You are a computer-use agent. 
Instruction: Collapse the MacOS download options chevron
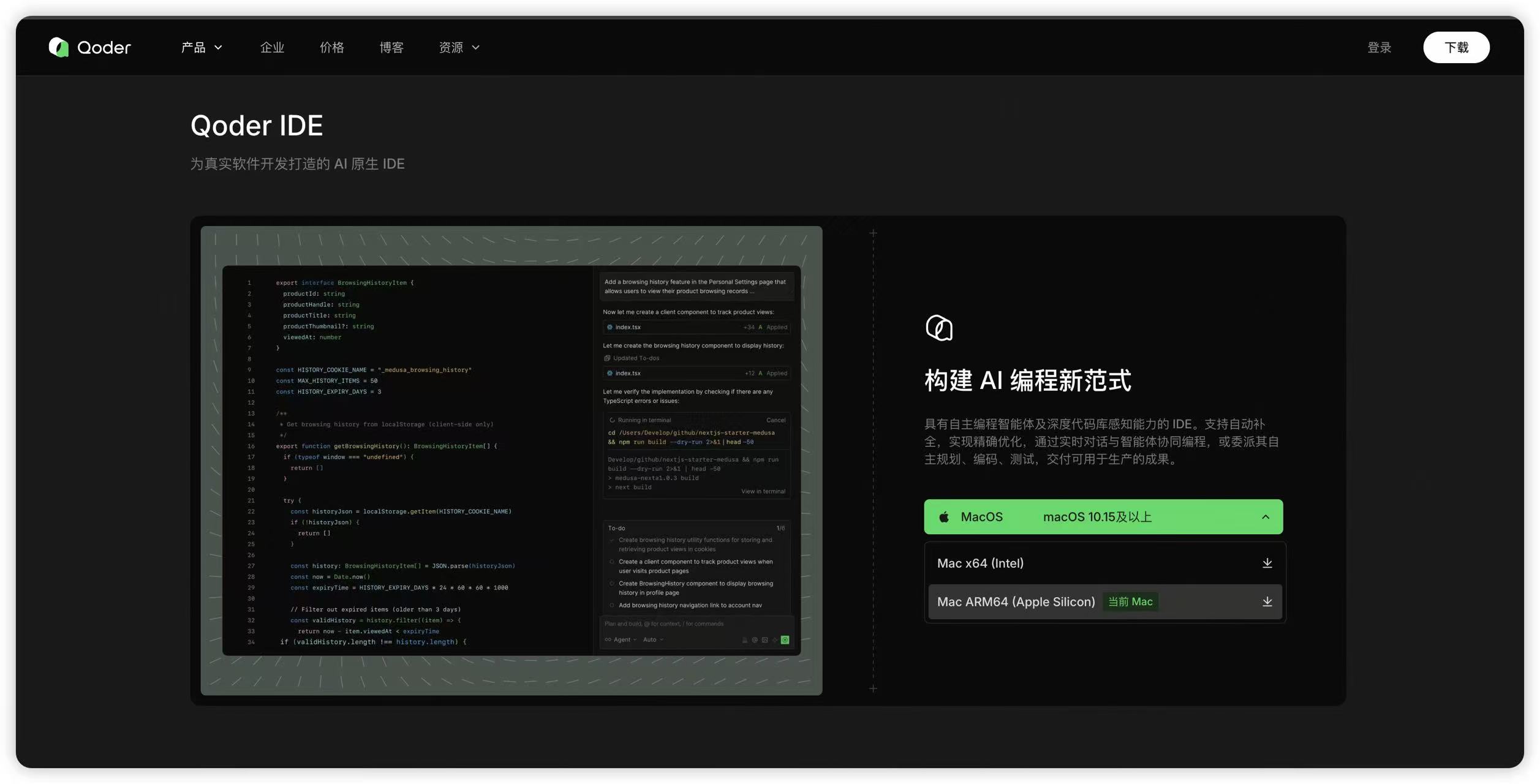pyautogui.click(x=1265, y=517)
